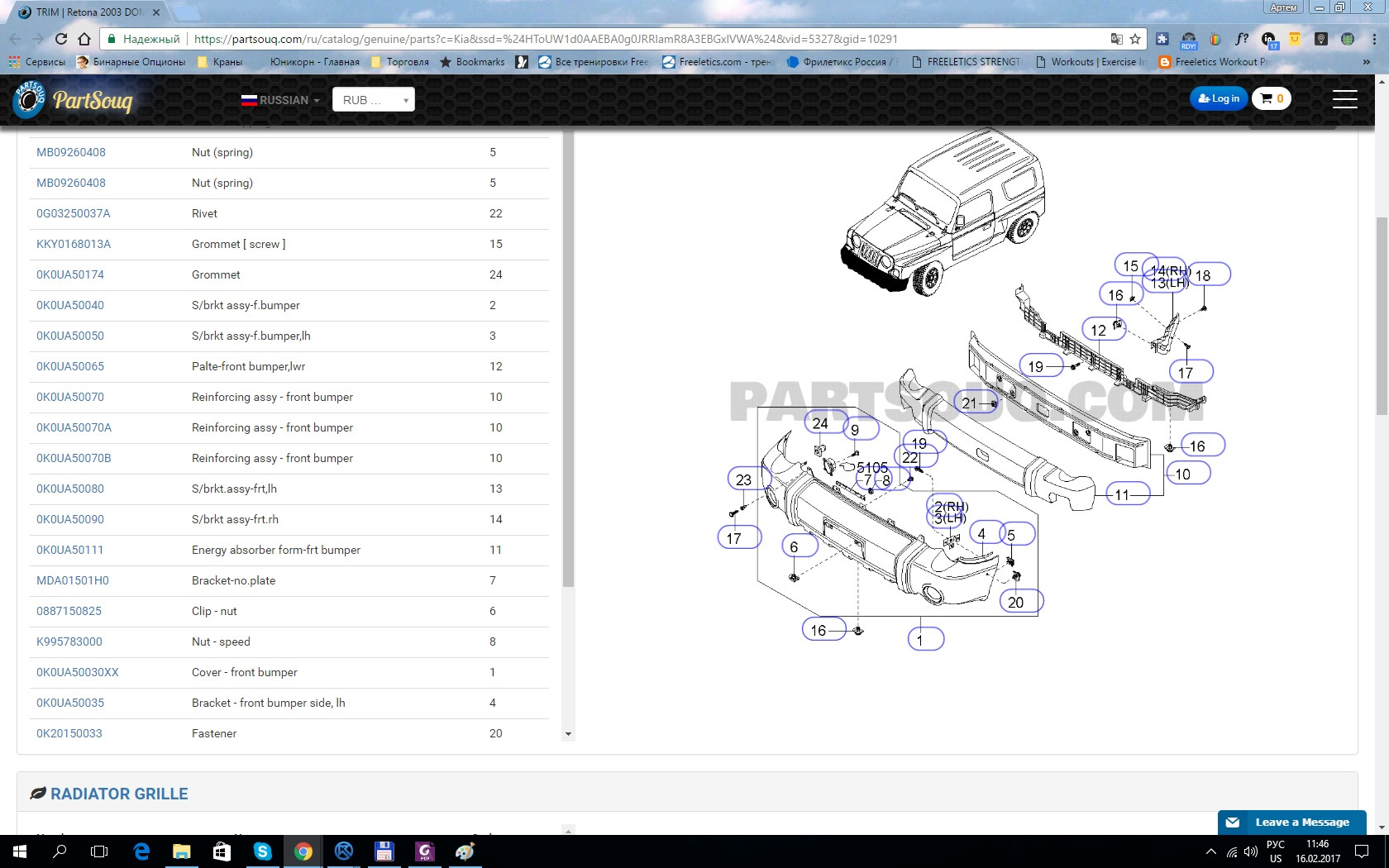The height and width of the screenshot is (868, 1389).
Task: Reload the page with the refresh icon
Action: point(61,39)
